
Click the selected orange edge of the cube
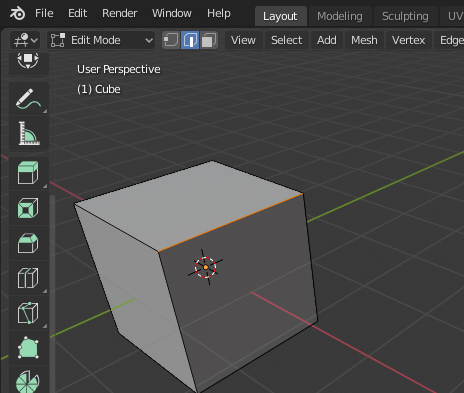click(231, 222)
